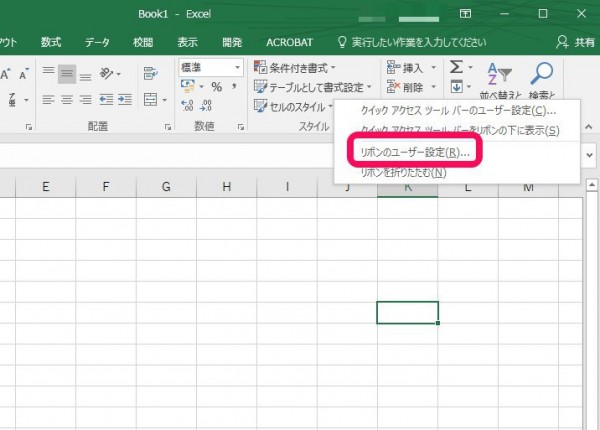Open the currency format dropdown arrow
Image resolution: width=600 pixels, height=430 pixels.
click(x=201, y=86)
